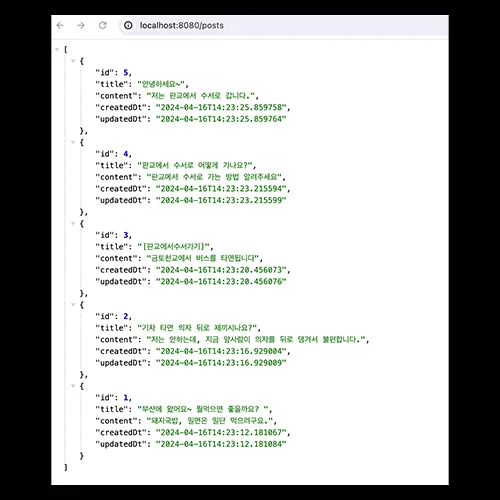Image resolution: width=500 pixels, height=500 pixels.
Task: Collapse the object with id 4
Action: coord(73,142)
